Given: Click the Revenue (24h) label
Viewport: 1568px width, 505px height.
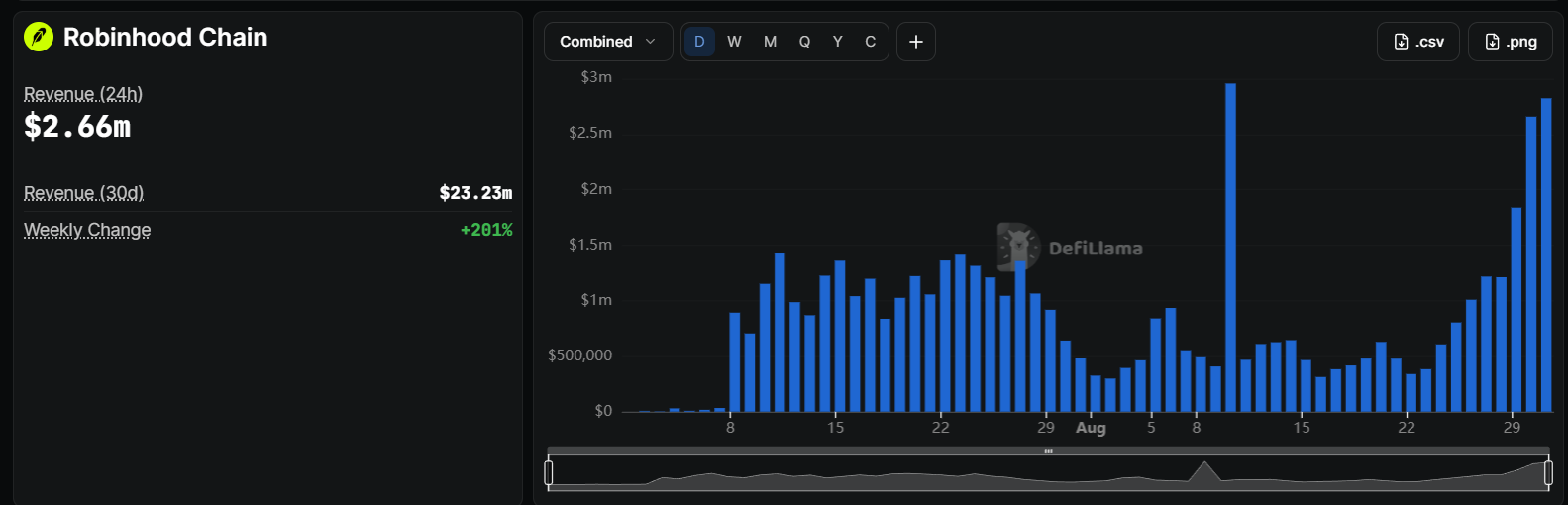Looking at the screenshot, I should click(x=83, y=94).
